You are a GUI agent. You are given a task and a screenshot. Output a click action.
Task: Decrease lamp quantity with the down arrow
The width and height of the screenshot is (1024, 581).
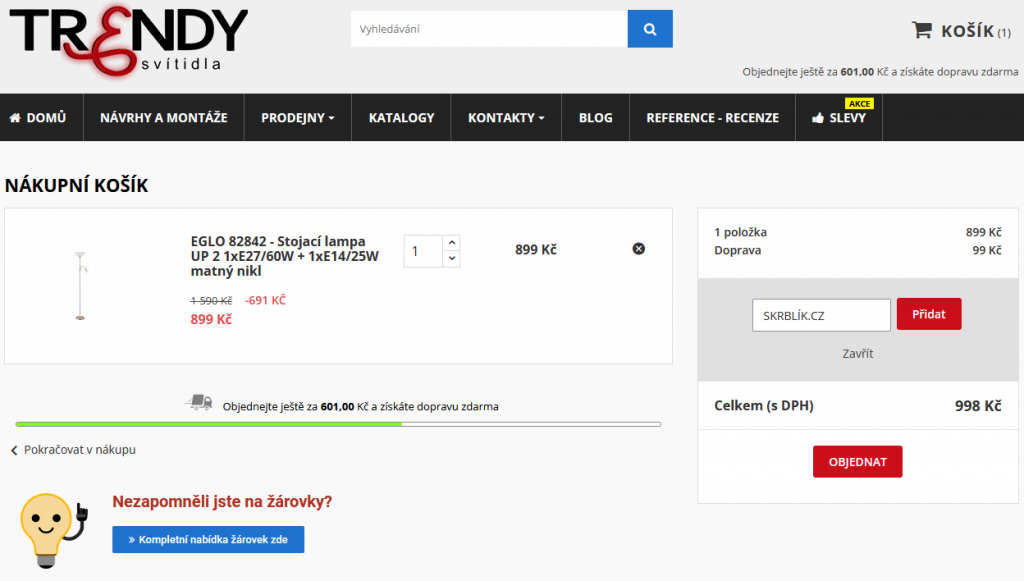(452, 259)
